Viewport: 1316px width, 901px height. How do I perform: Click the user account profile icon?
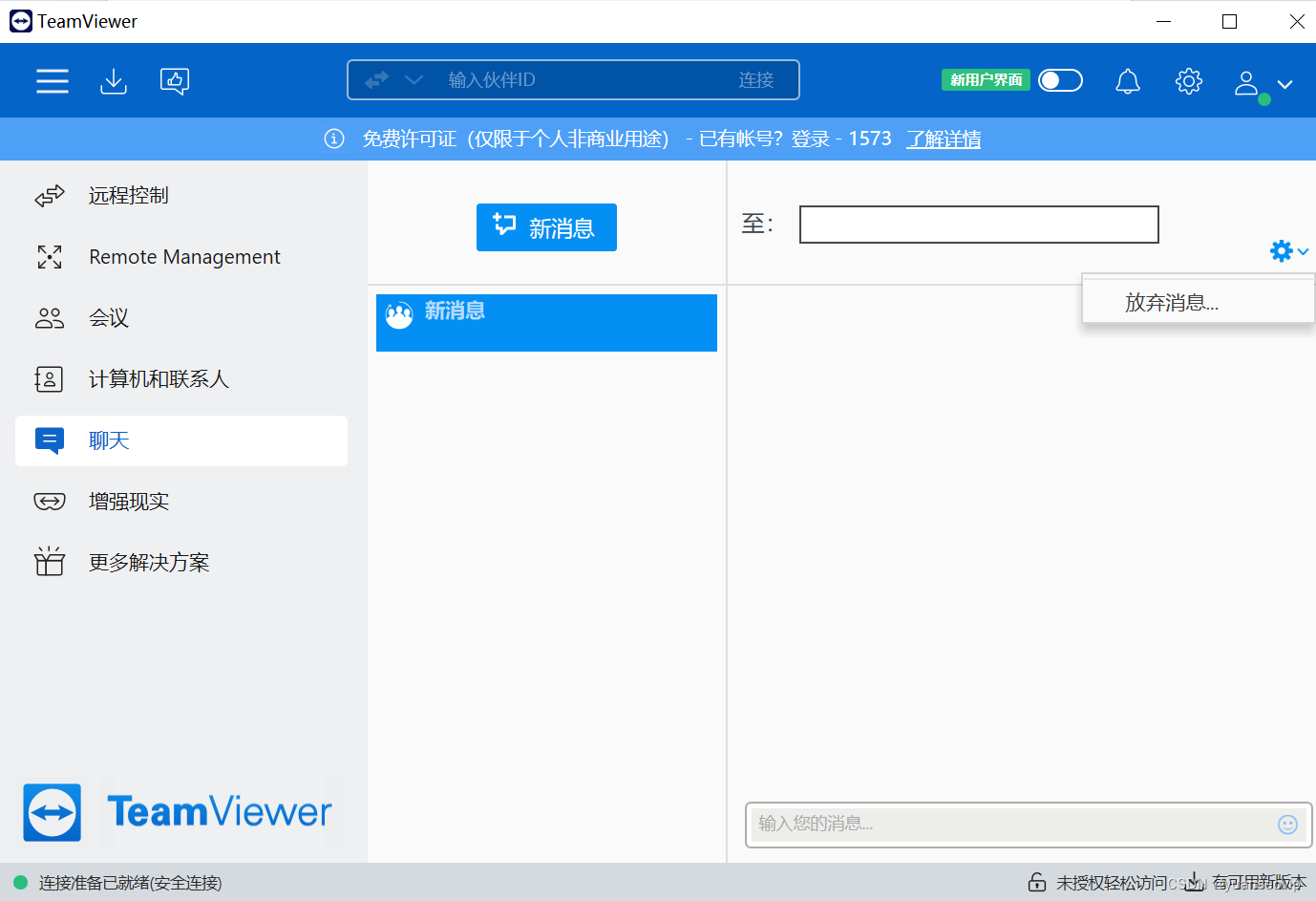coord(1247,83)
